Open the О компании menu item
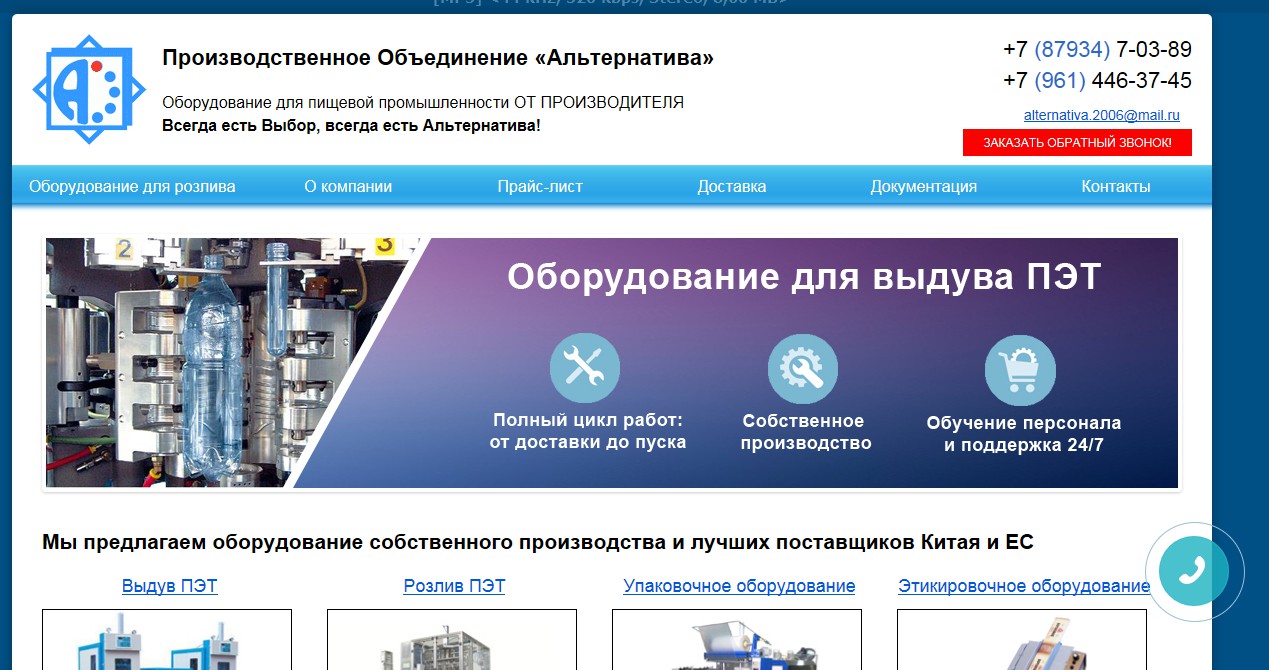 tap(348, 186)
